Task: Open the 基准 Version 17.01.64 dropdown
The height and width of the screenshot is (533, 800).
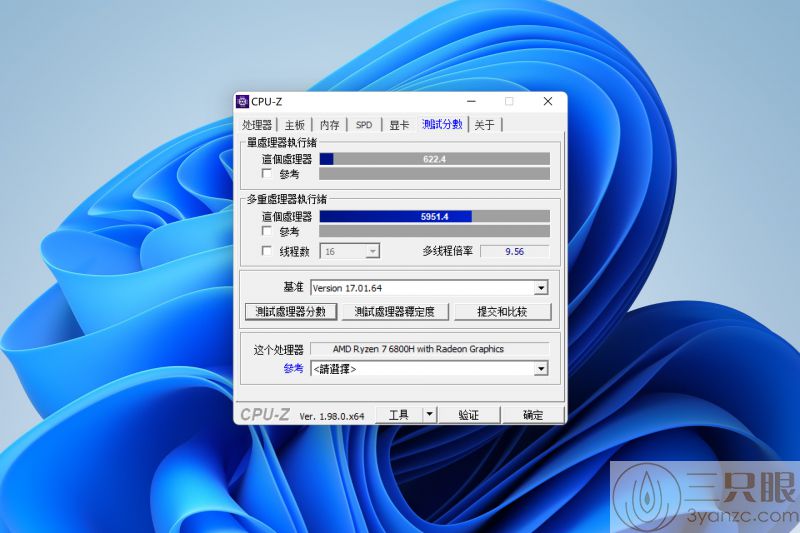Action: 541,288
